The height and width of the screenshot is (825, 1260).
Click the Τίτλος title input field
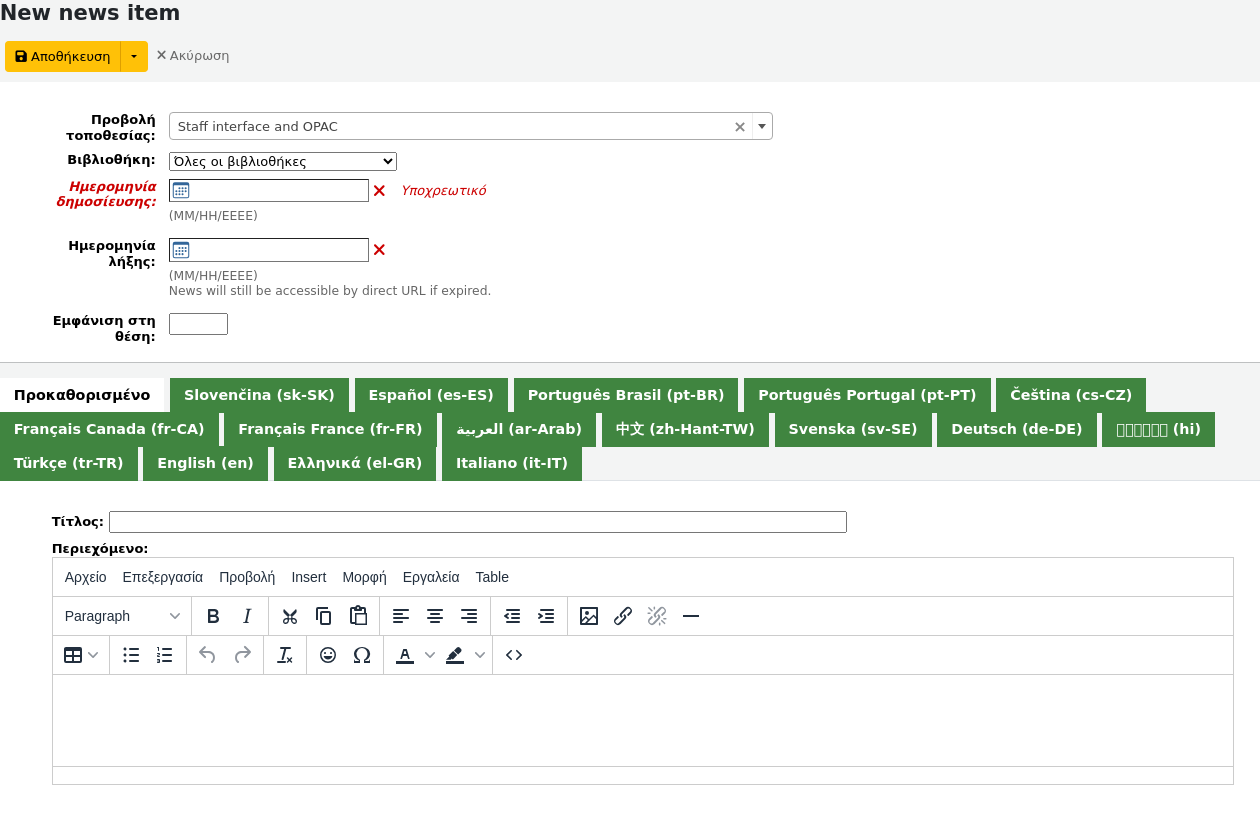[x=477, y=522]
